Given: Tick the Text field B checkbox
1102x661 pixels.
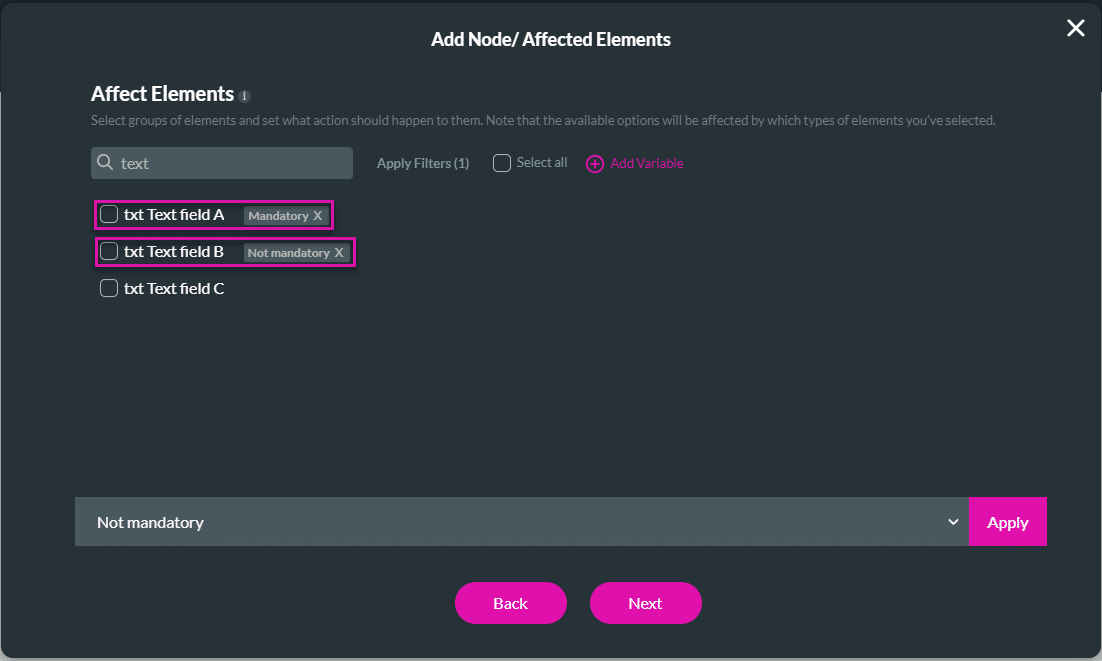Looking at the screenshot, I should 109,252.
